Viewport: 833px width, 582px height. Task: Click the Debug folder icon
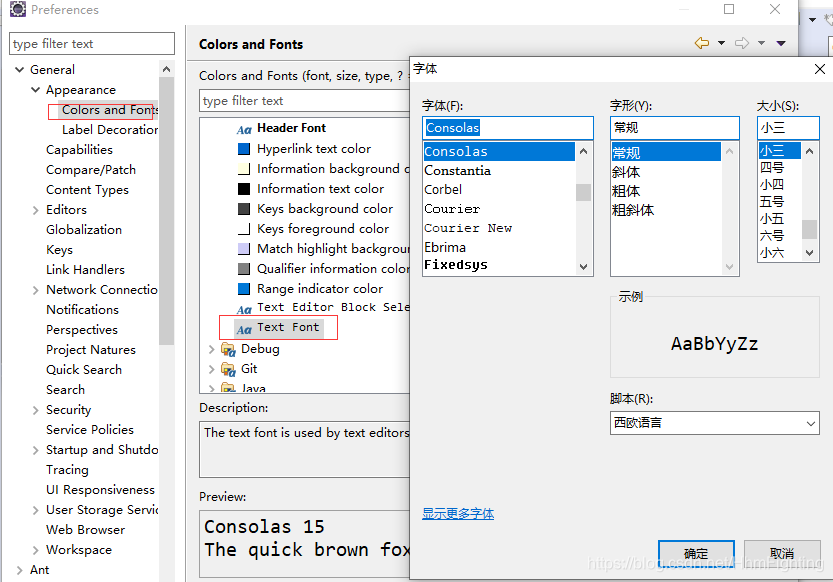coord(228,349)
